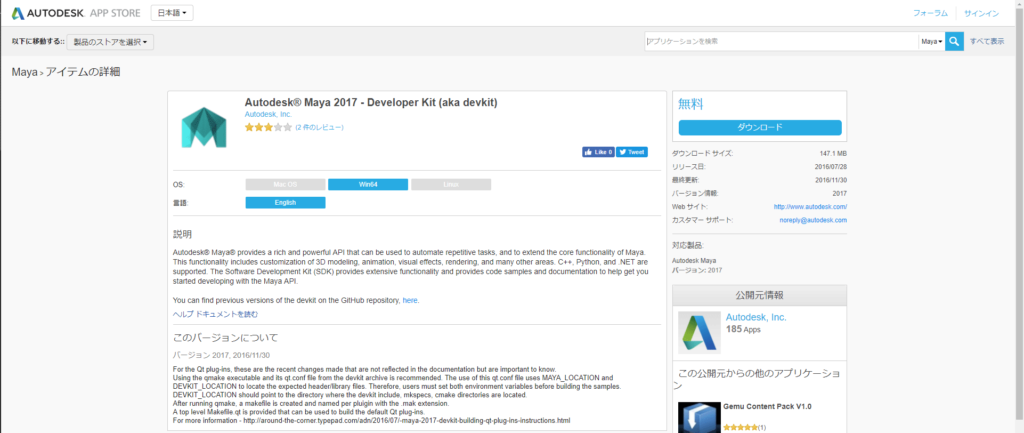Open the 日本語 language dropdown

(173, 13)
